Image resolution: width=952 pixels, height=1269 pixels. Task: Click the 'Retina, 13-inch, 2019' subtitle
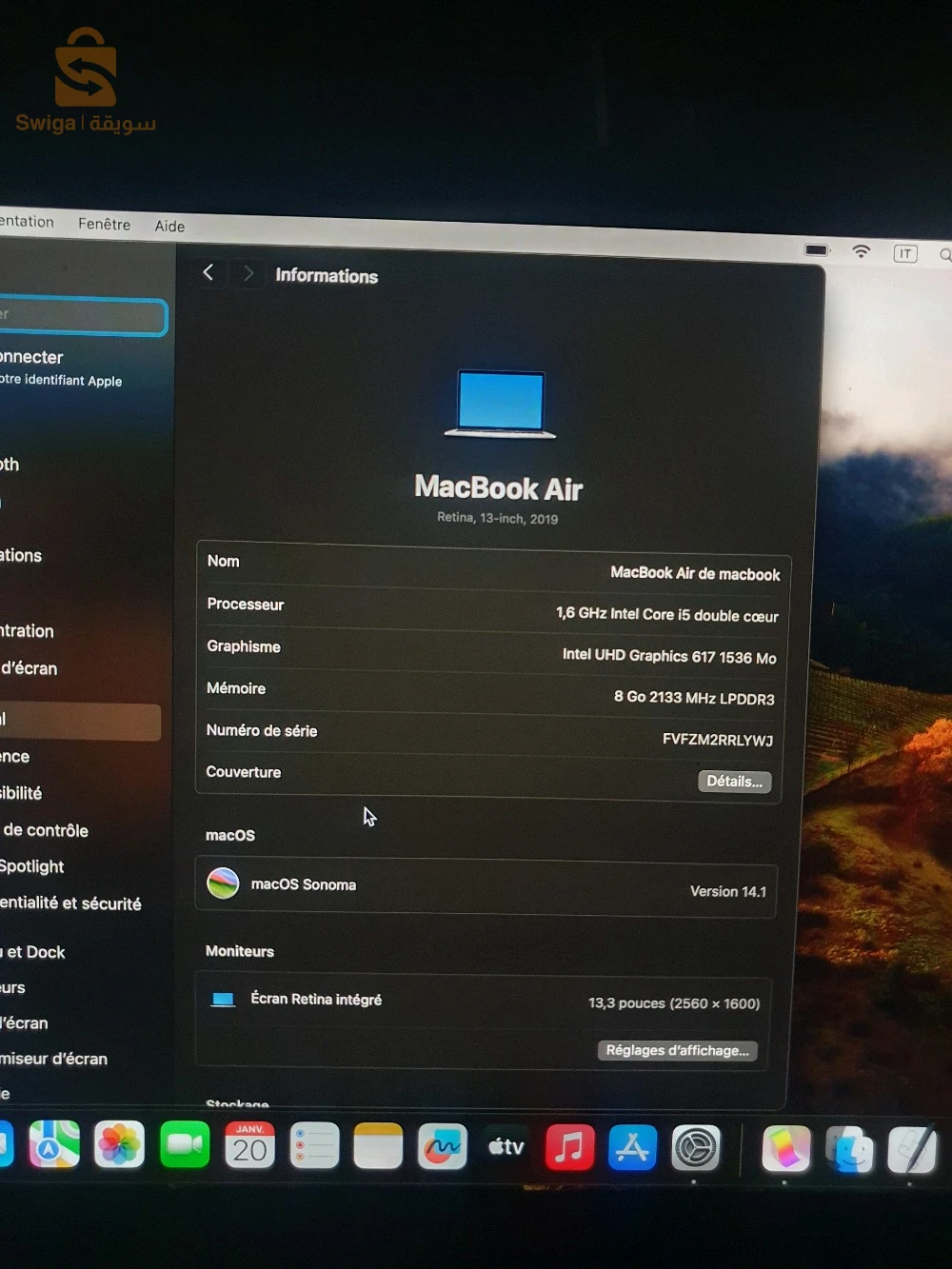coord(498,518)
